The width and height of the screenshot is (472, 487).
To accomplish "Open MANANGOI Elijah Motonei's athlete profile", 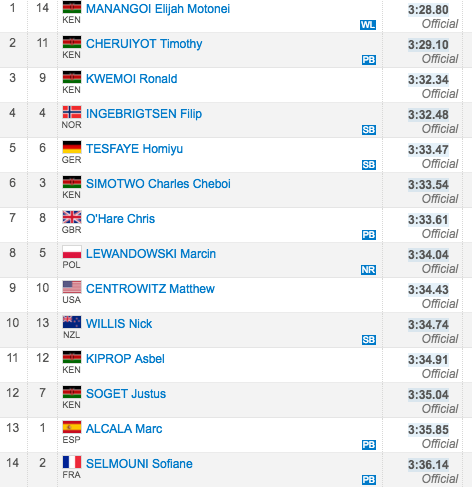I will [158, 9].
